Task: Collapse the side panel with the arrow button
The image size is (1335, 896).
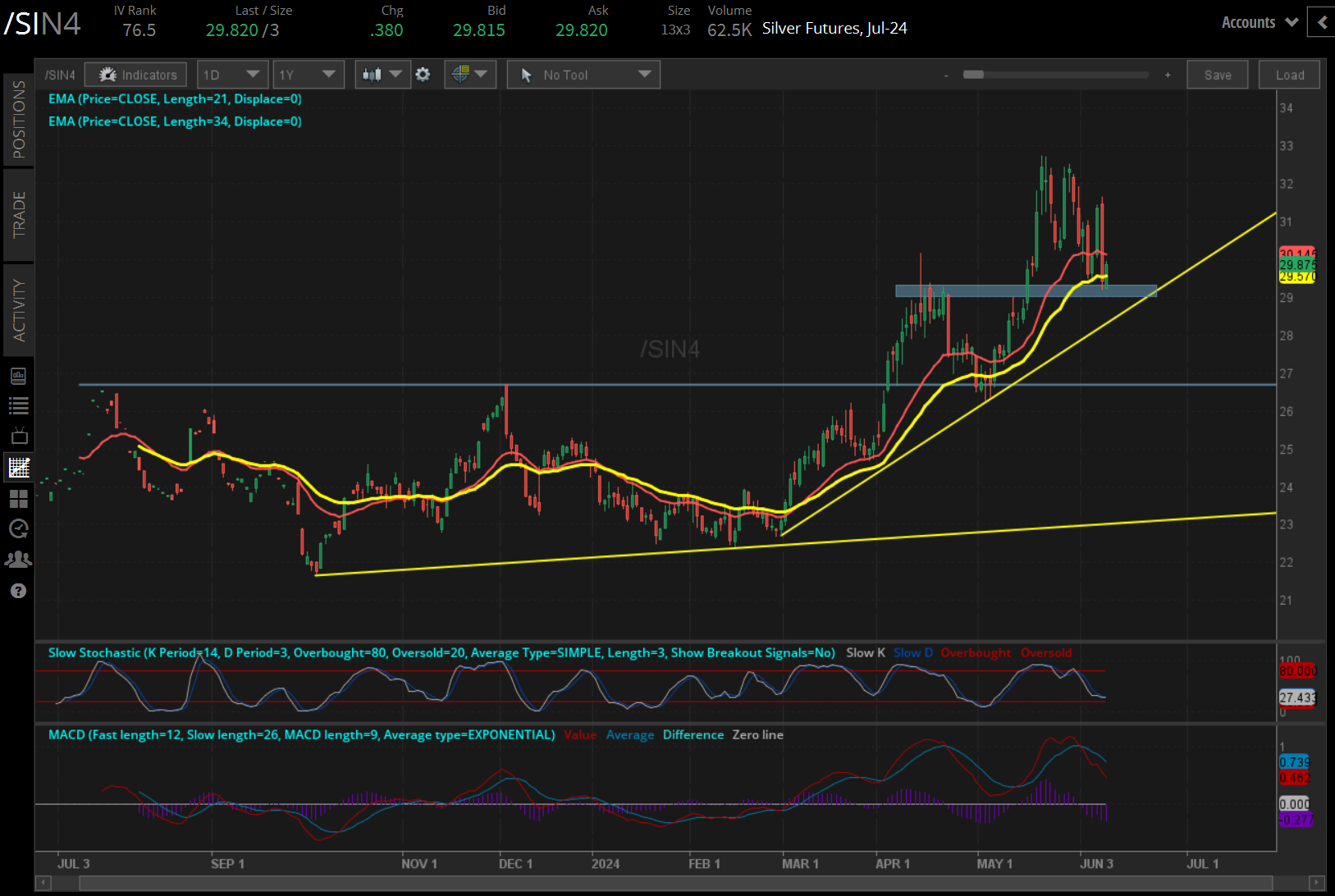Action: click(x=1321, y=22)
